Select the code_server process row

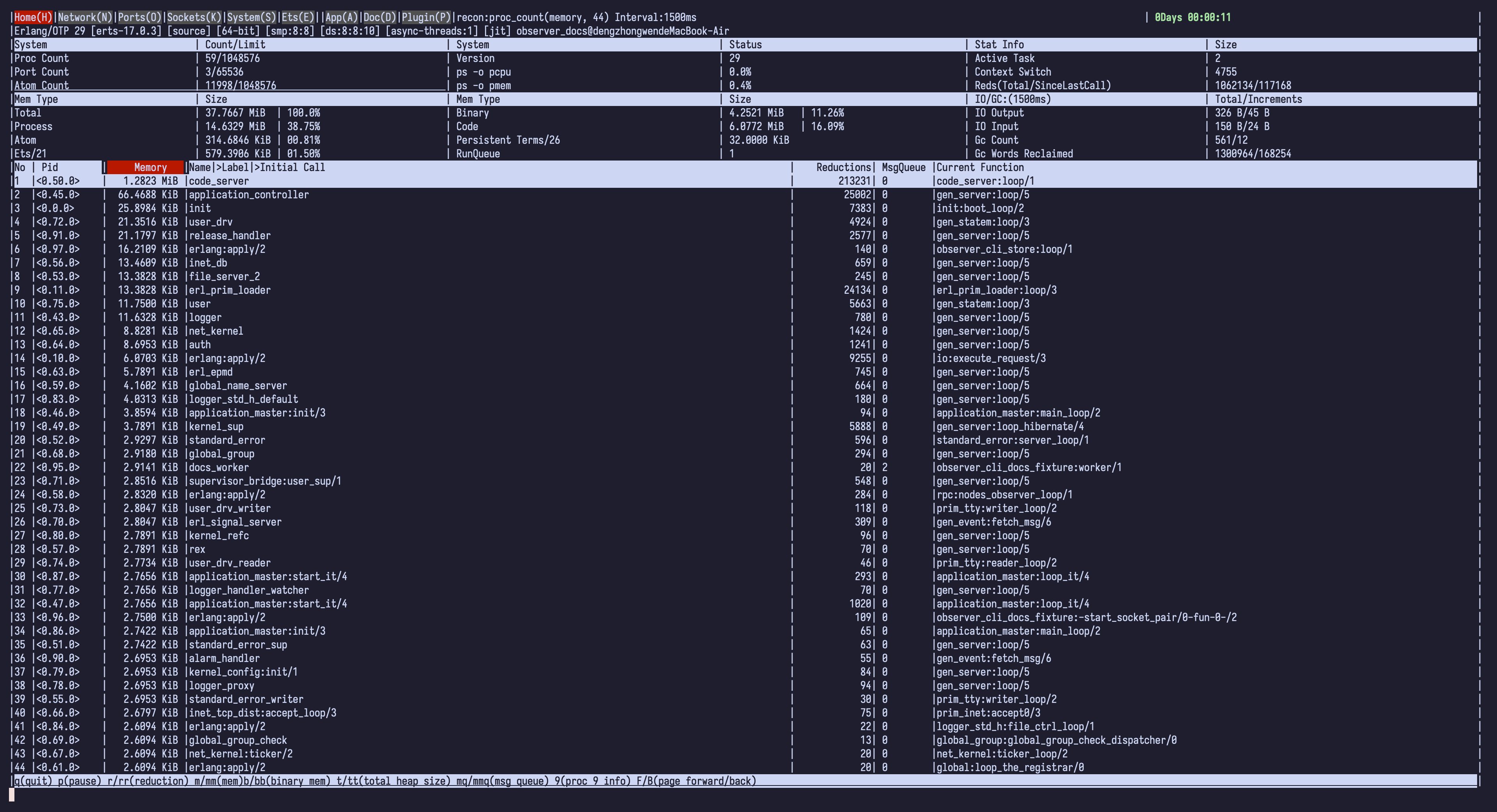[x=745, y=181]
